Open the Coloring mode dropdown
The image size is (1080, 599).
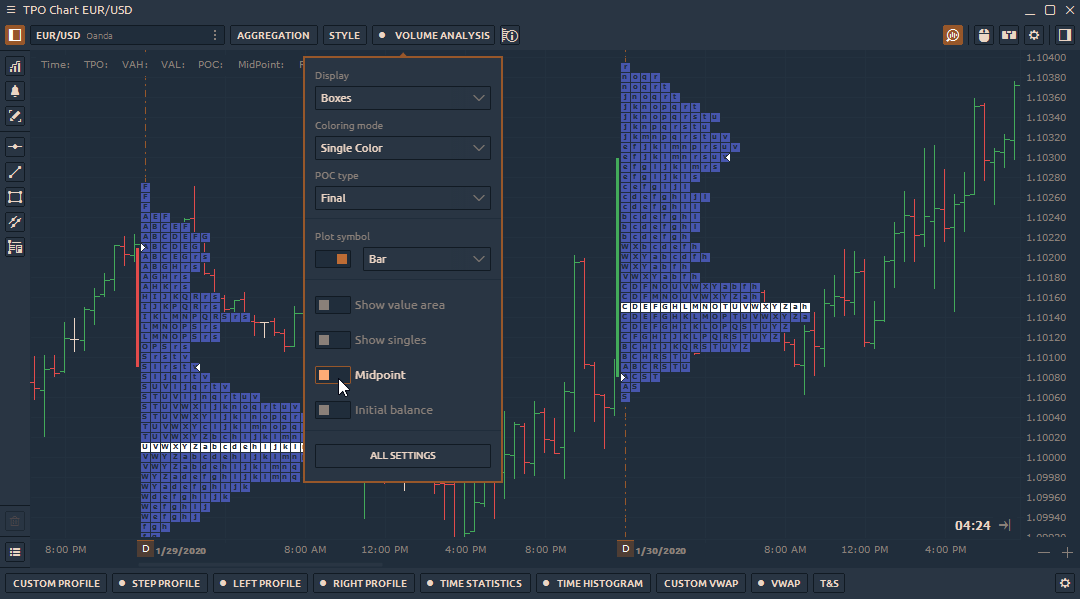(x=402, y=148)
